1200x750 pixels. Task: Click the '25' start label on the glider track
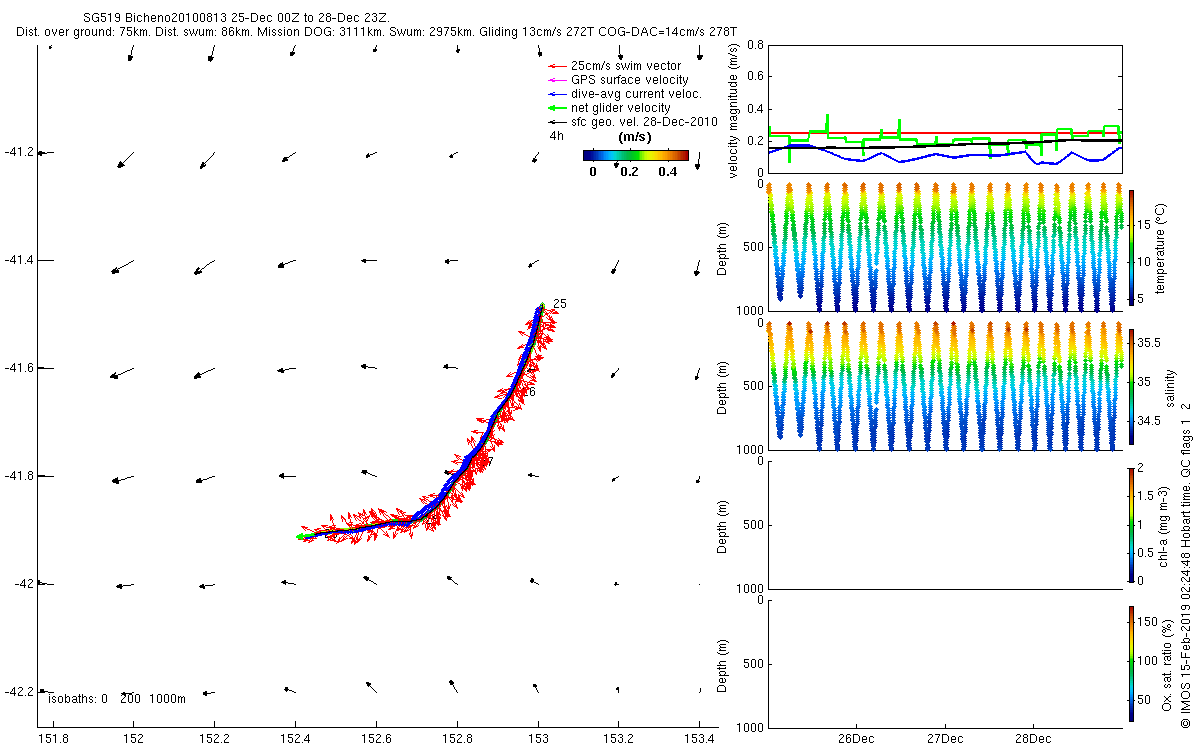coord(560,303)
